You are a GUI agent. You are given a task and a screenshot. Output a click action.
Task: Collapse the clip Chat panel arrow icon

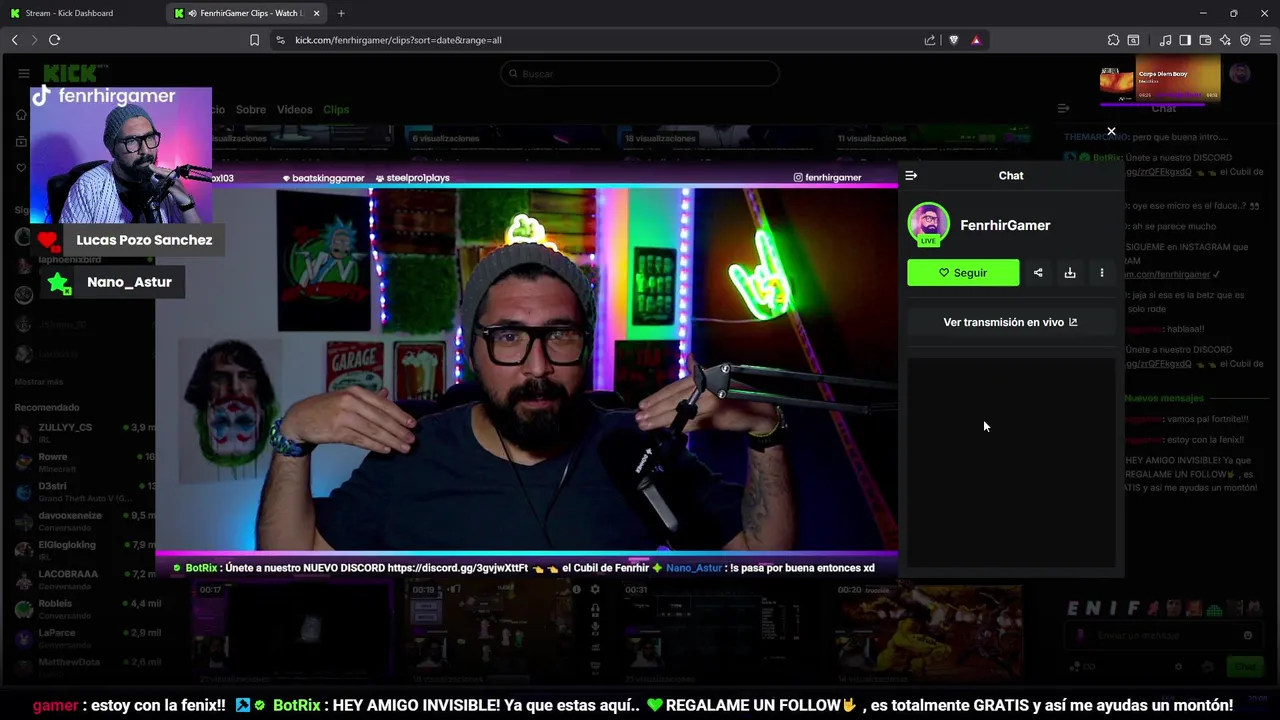click(911, 175)
